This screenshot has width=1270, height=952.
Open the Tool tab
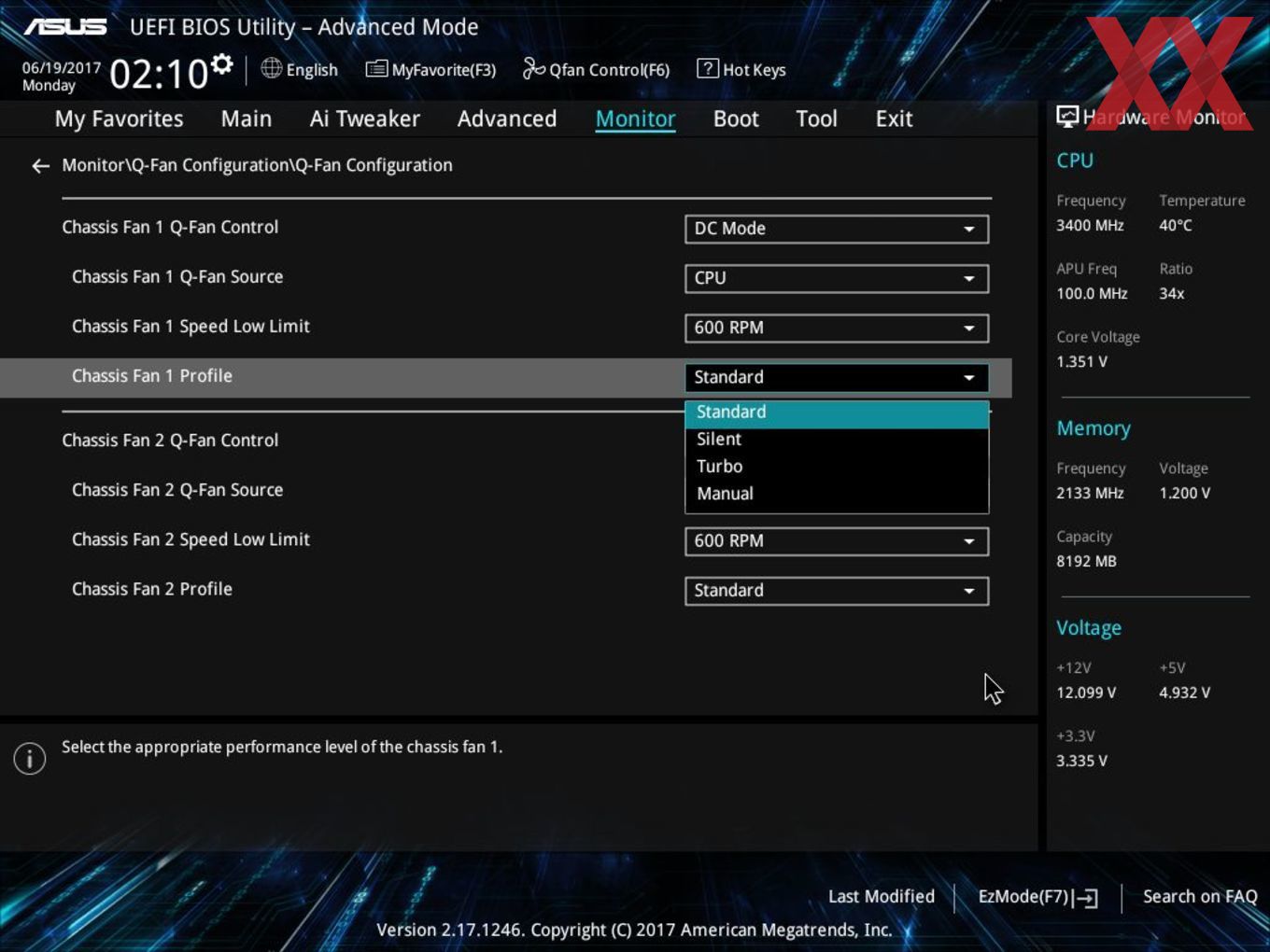[816, 119]
